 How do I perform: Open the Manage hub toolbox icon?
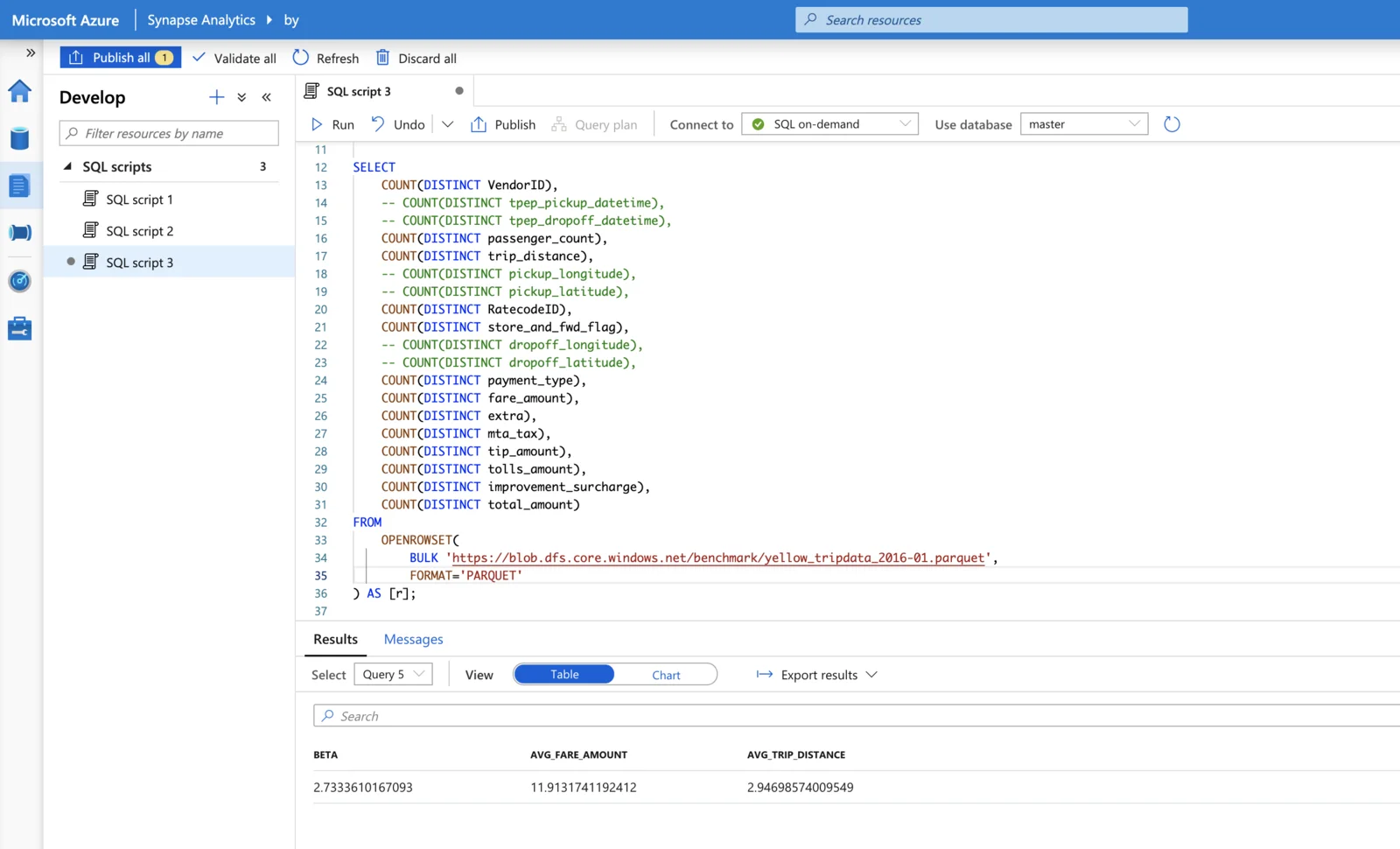coord(19,328)
